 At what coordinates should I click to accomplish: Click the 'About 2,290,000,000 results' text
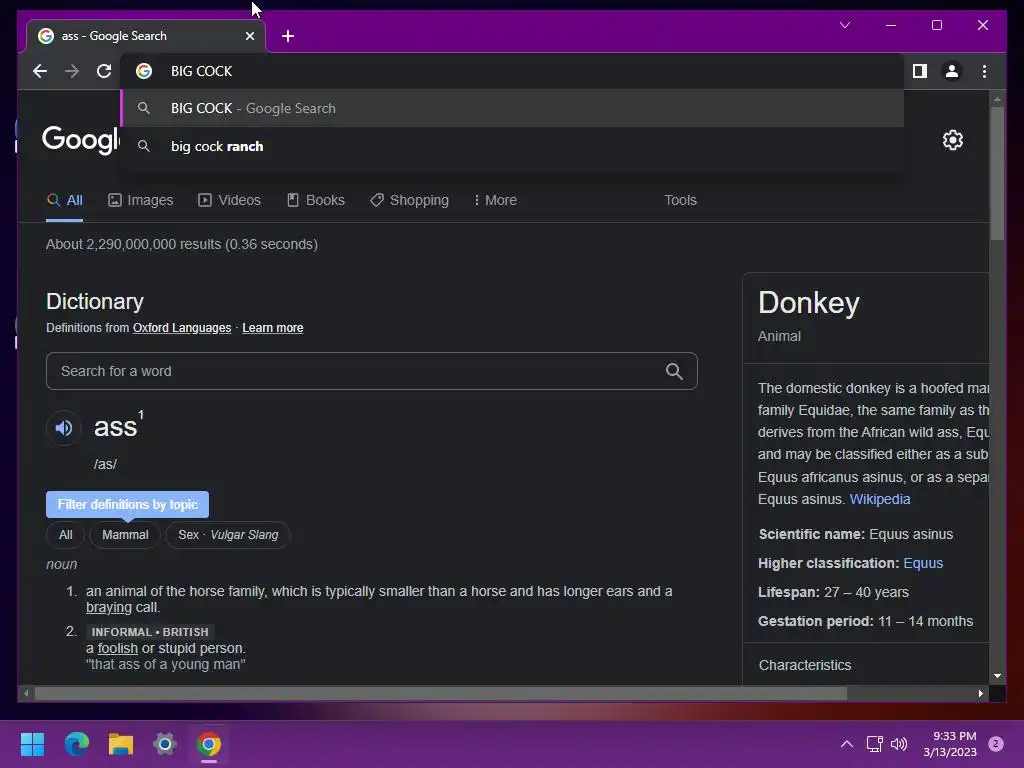(x=182, y=244)
